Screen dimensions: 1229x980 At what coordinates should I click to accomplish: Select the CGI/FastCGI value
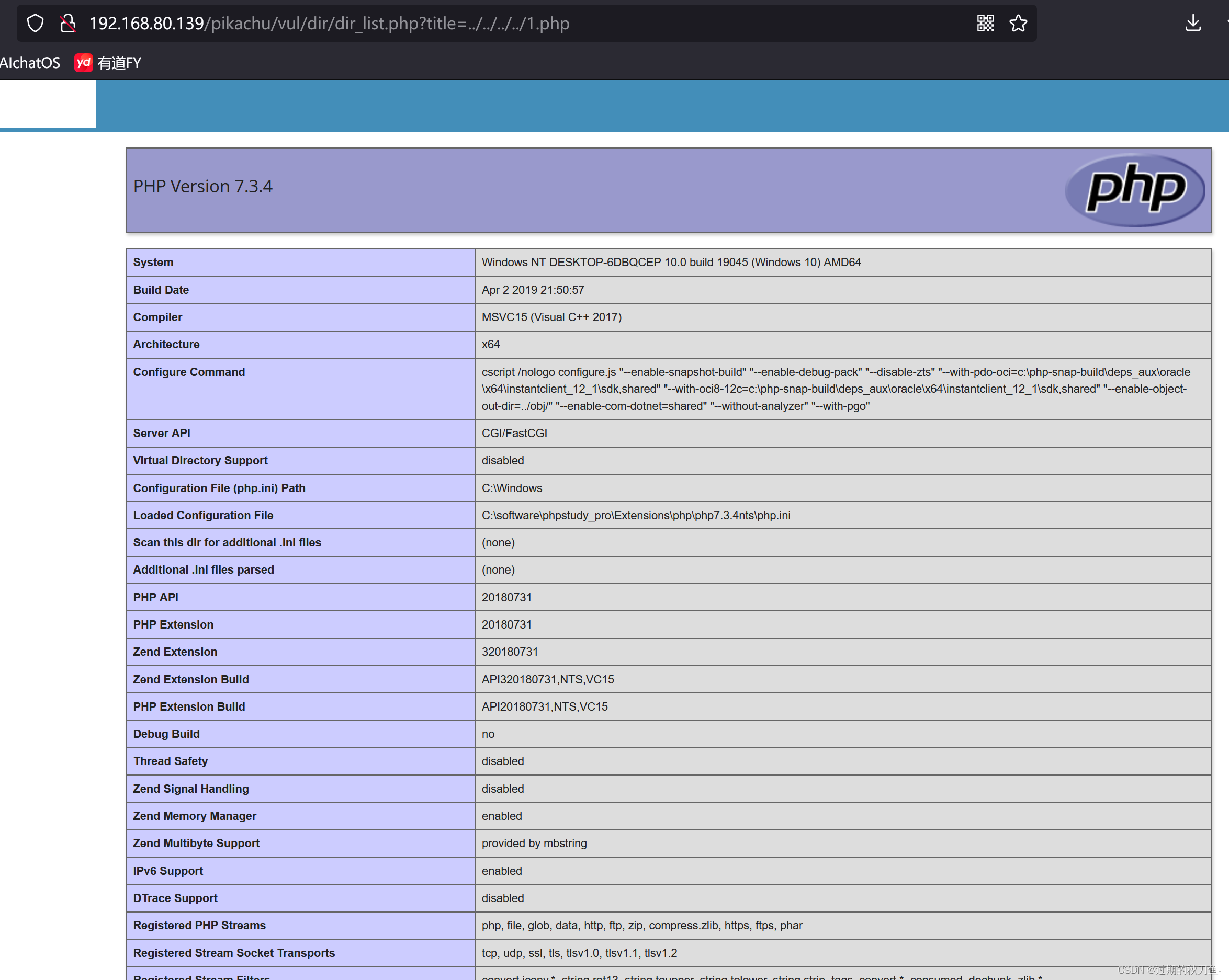tap(514, 433)
